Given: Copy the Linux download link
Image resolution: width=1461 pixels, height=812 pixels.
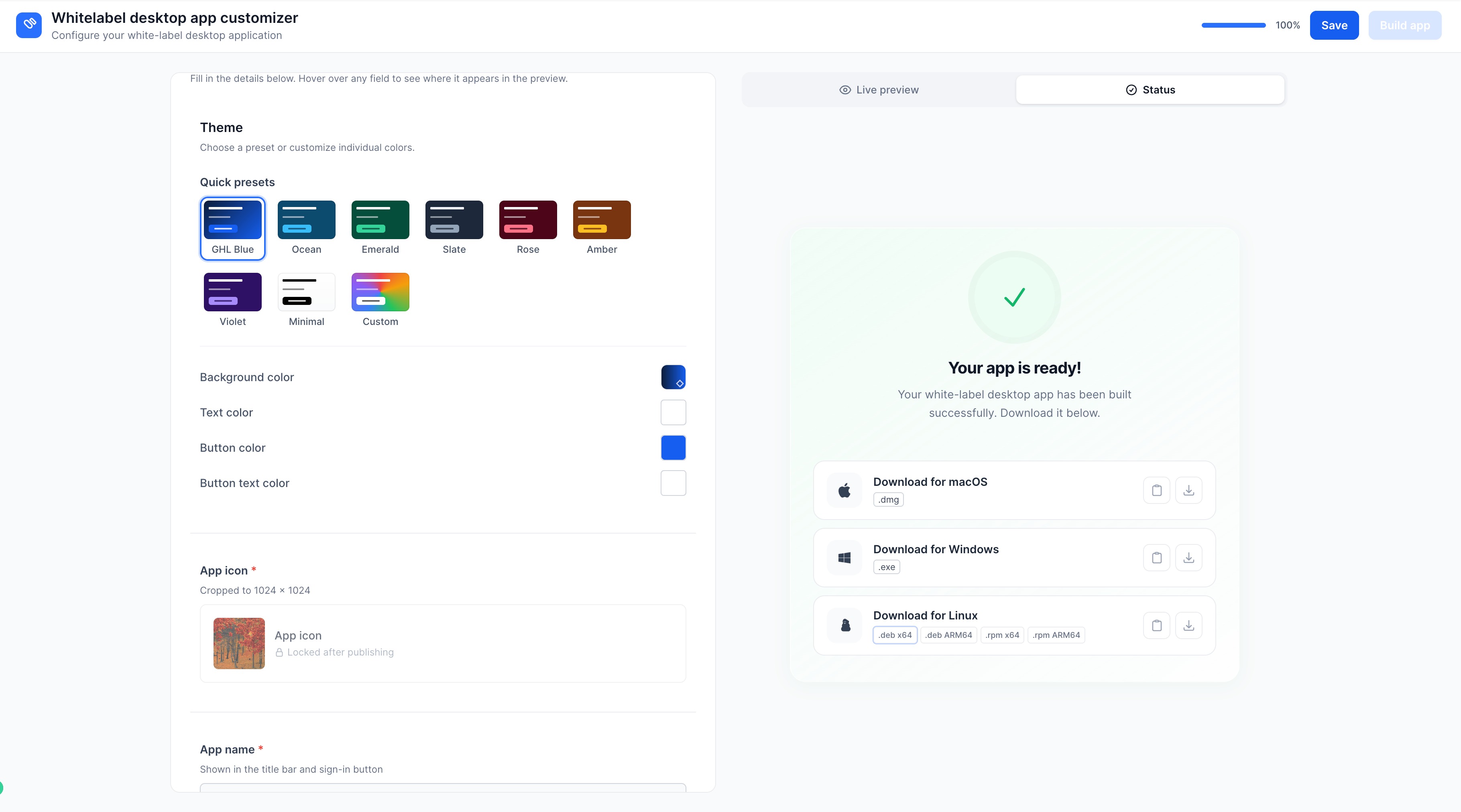Looking at the screenshot, I should click(1156, 625).
